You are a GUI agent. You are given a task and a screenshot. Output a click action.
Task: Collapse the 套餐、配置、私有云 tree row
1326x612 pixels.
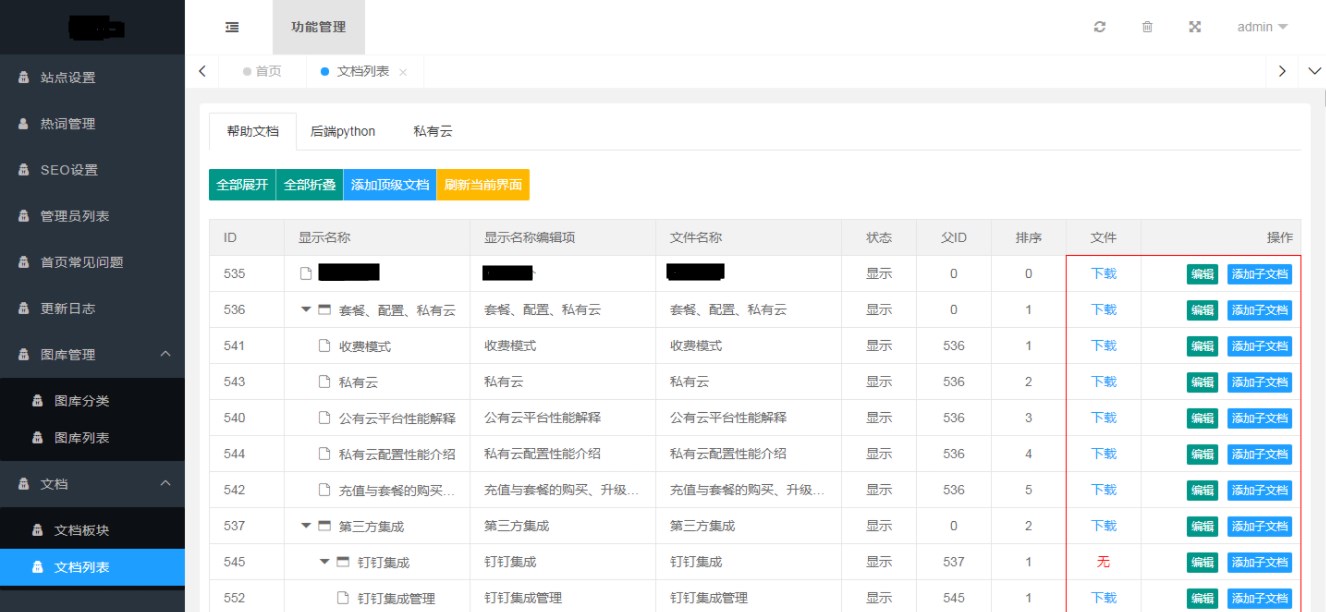pos(306,310)
